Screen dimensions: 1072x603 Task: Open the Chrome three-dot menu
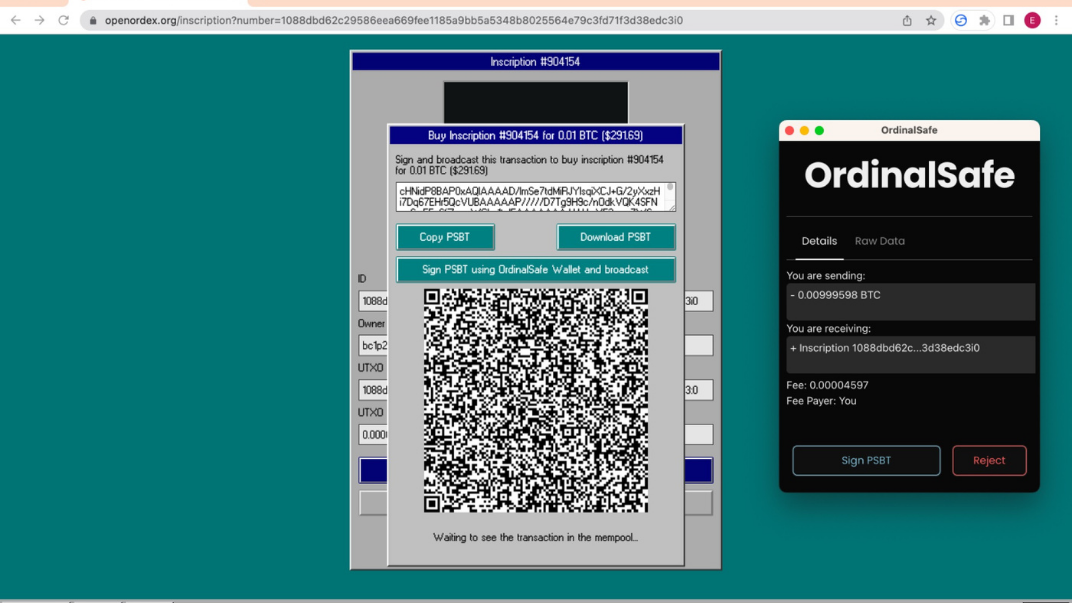pos(1056,21)
